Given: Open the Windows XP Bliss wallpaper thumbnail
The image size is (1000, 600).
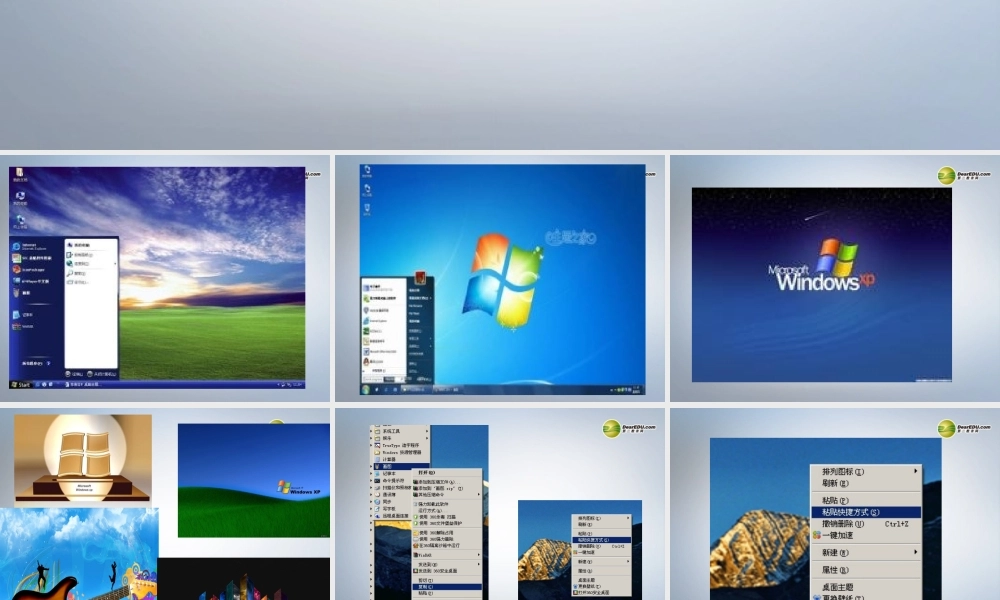Looking at the screenshot, I should pyautogui.click(x=254, y=480).
